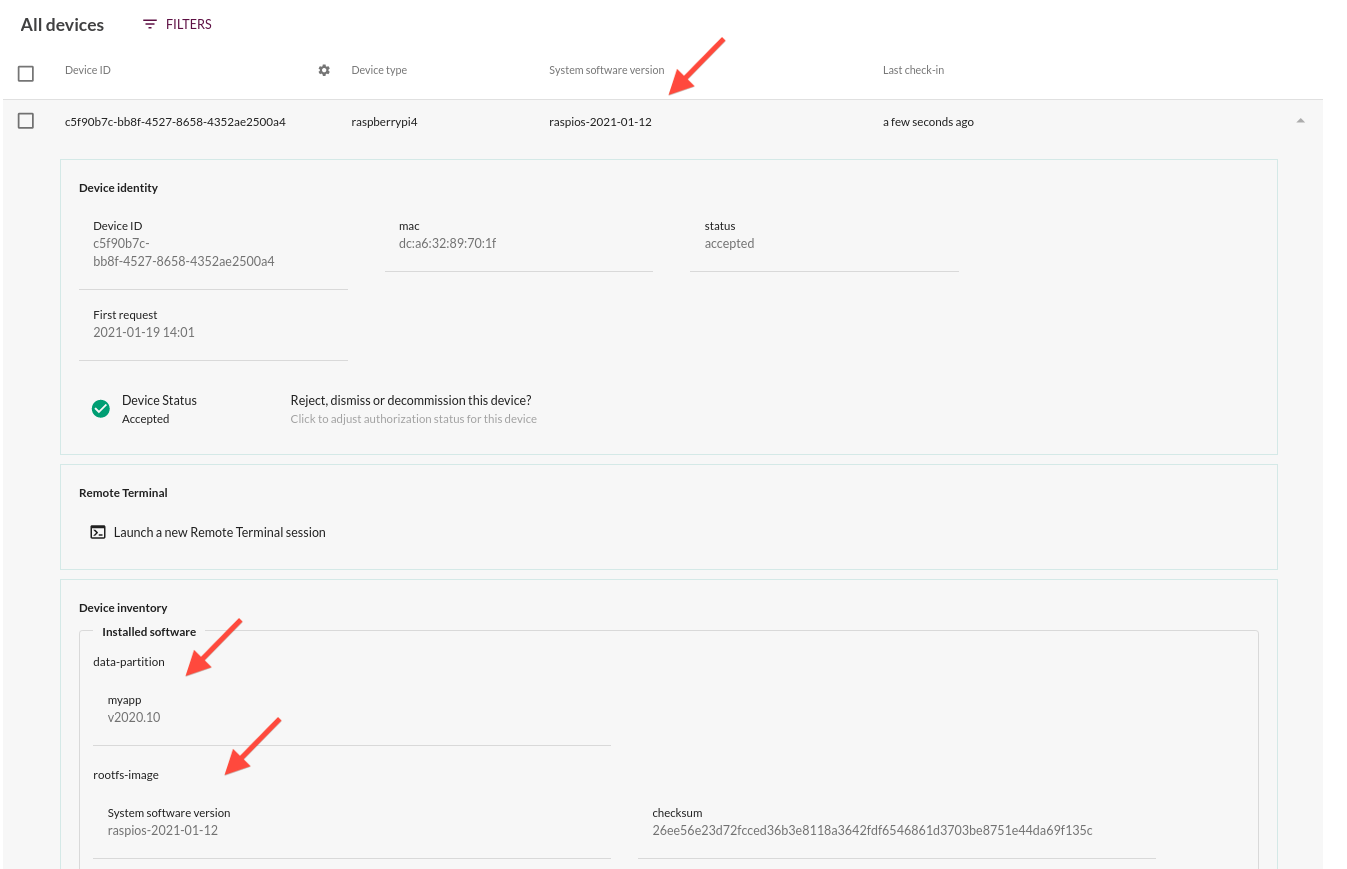The height and width of the screenshot is (869, 1347).
Task: Select device ID c5f90b7c-bb8f-4527-8658-4352ae2500a4 in the row
Action: tap(175, 122)
